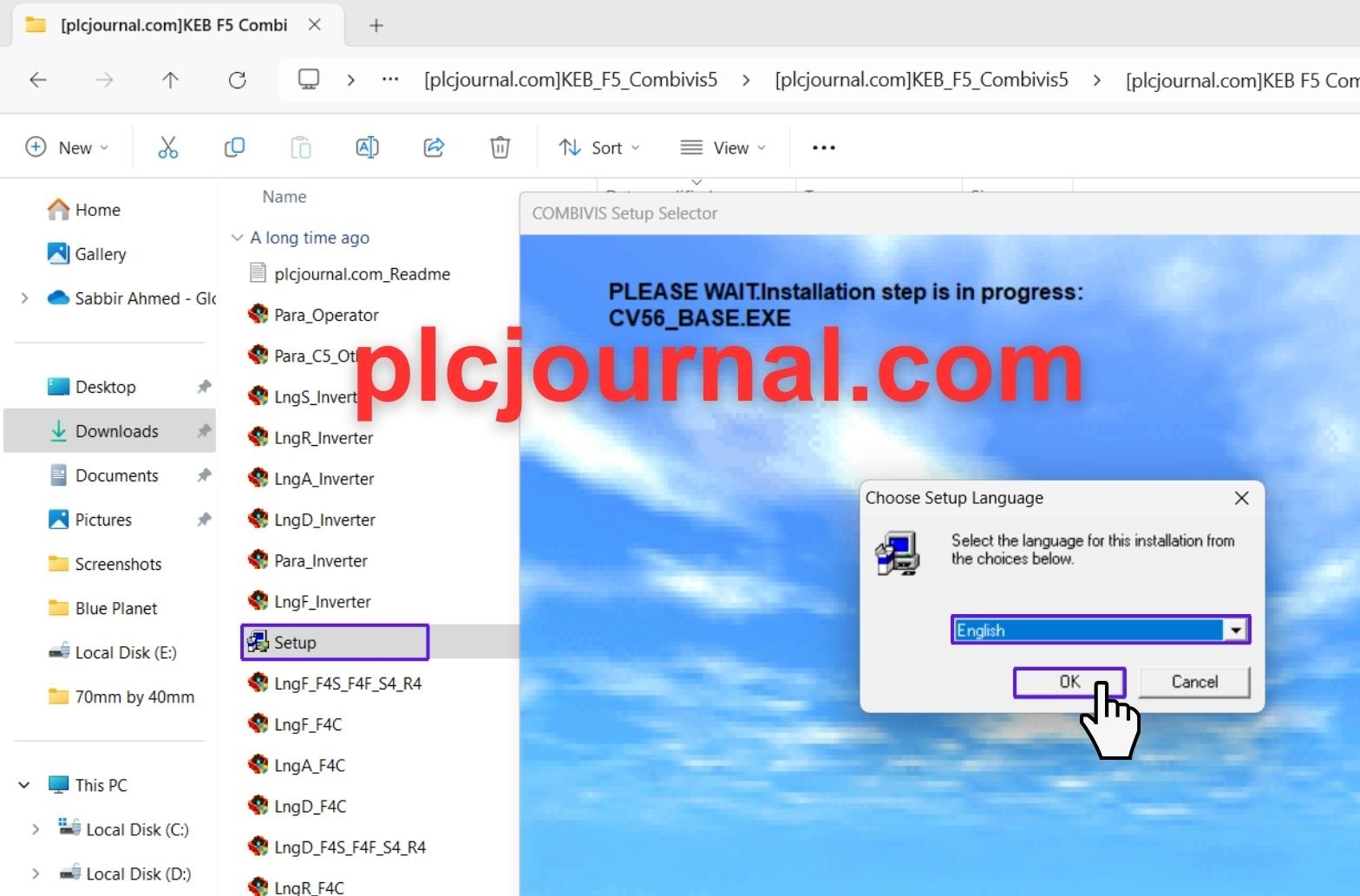Refresh the folder view
This screenshot has width=1360, height=896.
pos(237,80)
